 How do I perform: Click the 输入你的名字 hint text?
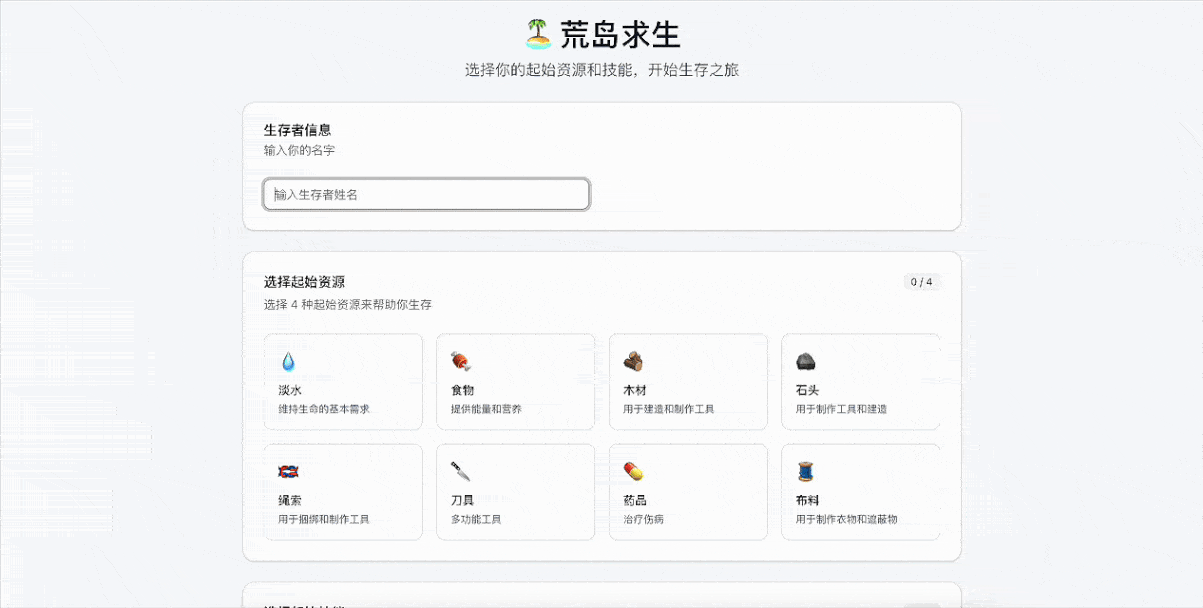tap(300, 150)
